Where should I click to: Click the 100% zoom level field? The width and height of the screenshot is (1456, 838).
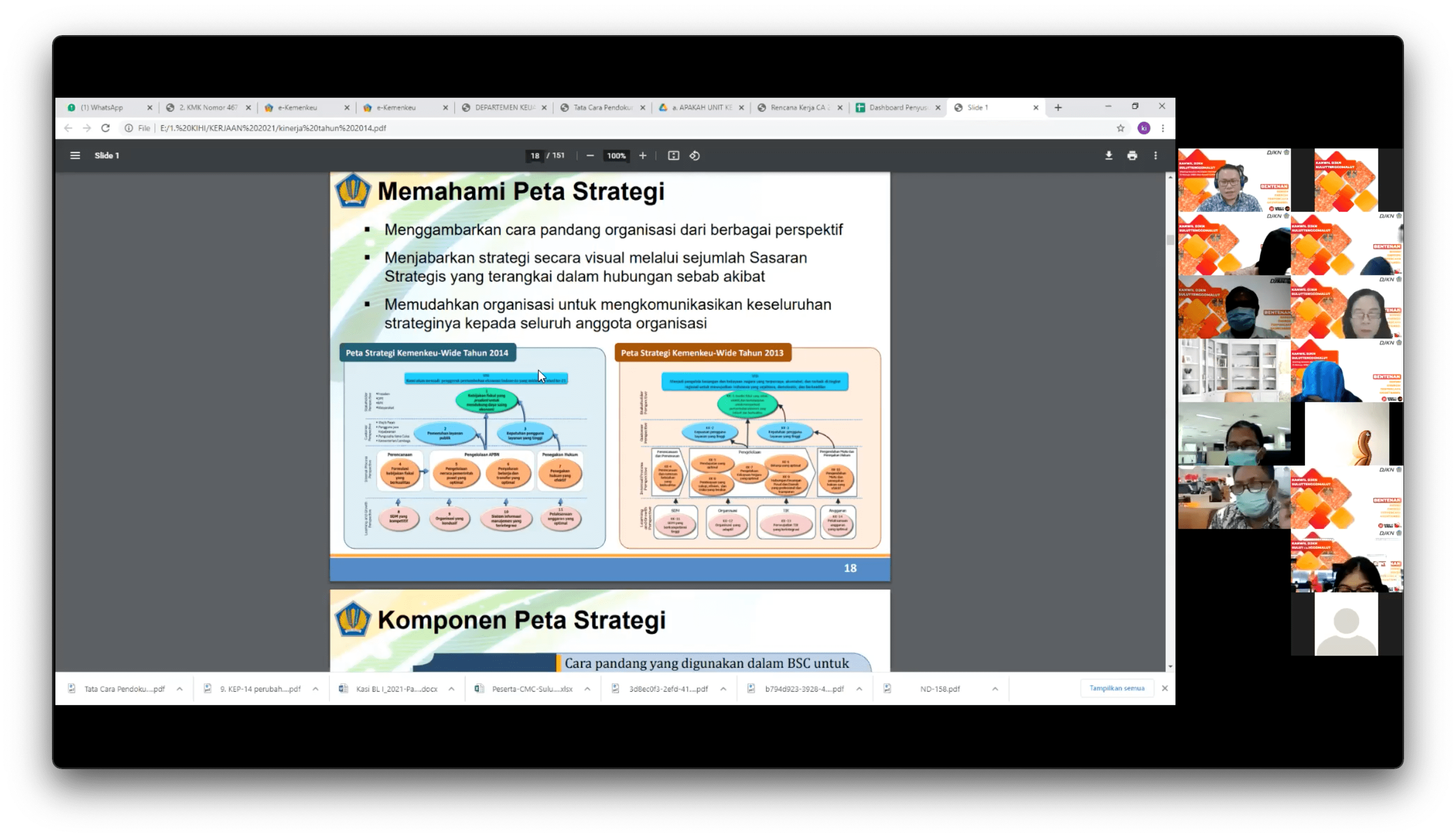pos(616,156)
